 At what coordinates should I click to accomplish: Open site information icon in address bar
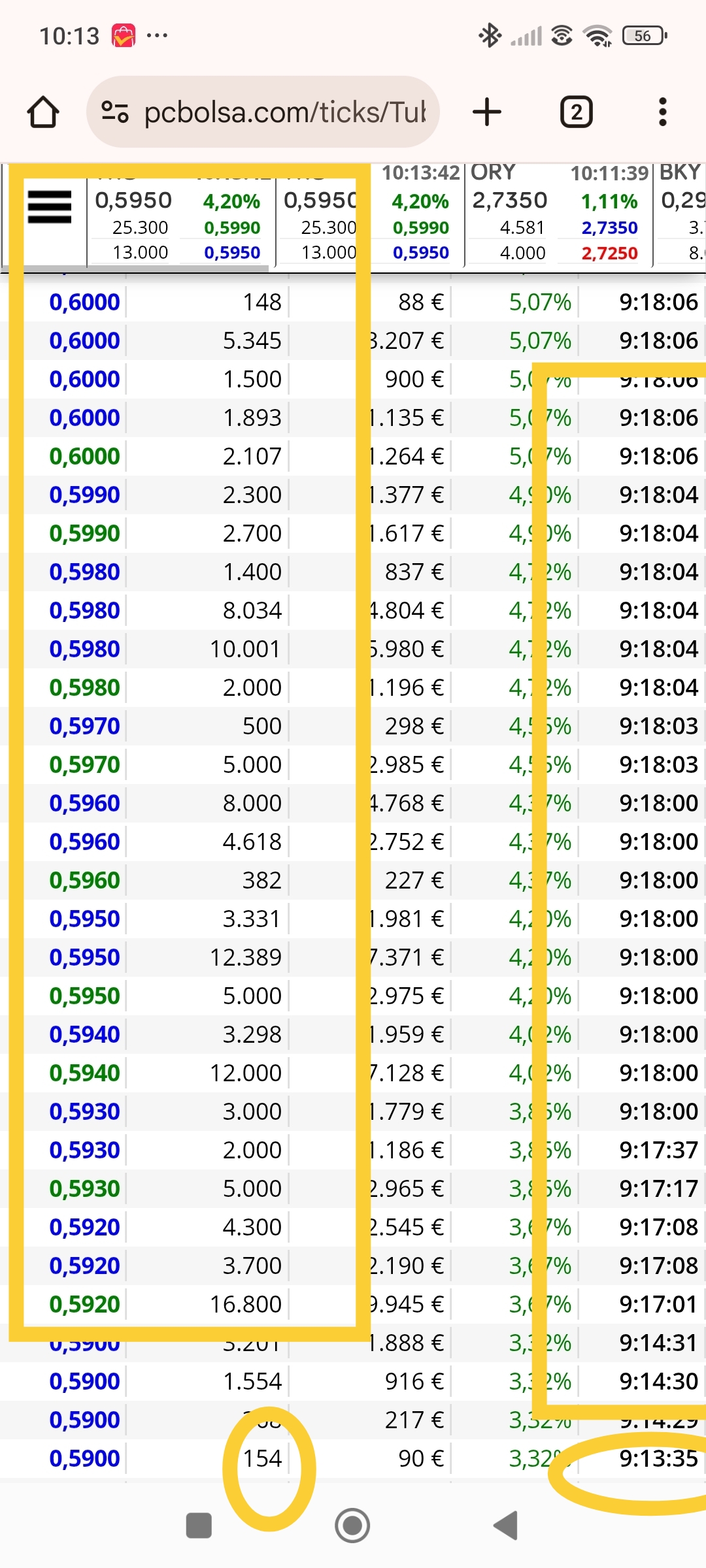115,112
